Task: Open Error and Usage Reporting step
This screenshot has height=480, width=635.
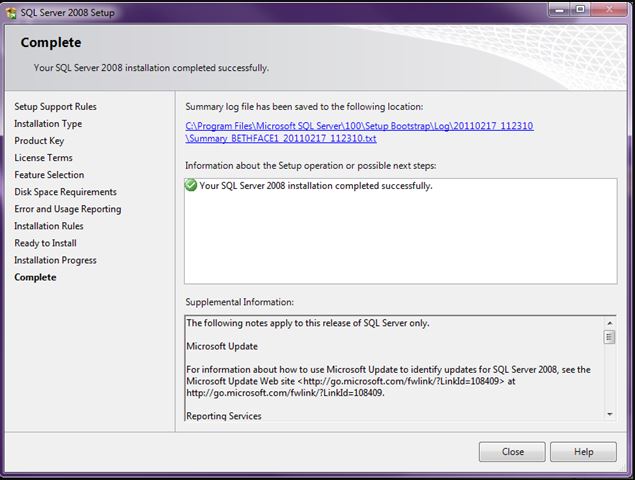Action: pos(67,209)
